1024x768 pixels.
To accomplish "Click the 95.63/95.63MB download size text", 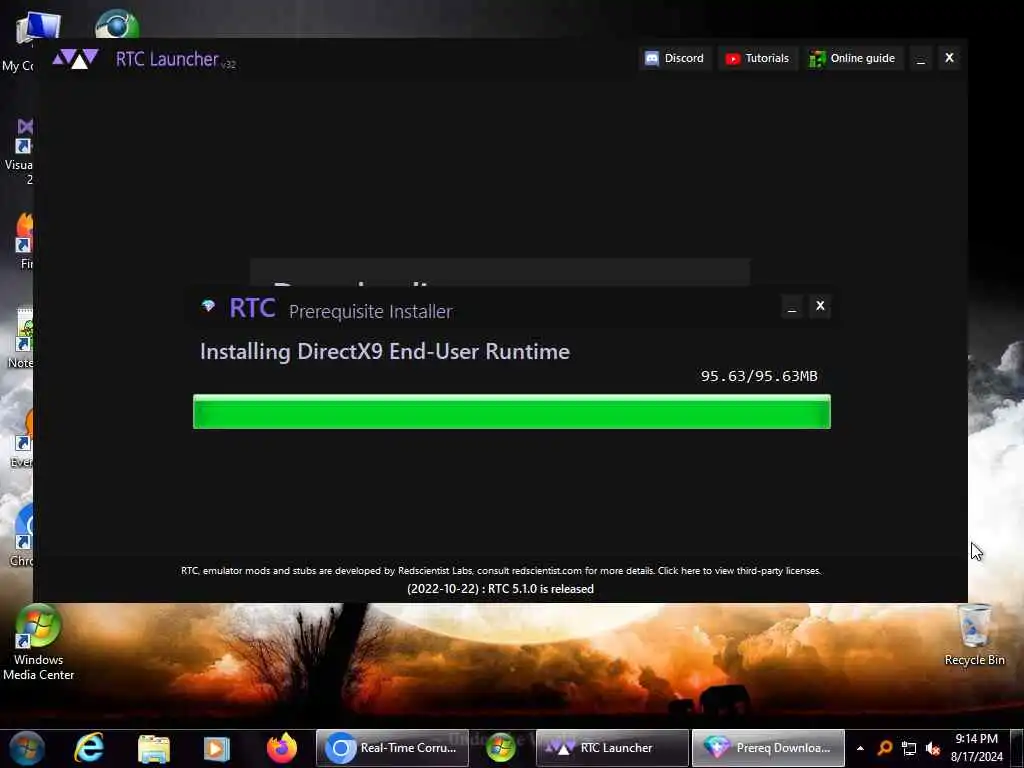I will click(759, 376).
